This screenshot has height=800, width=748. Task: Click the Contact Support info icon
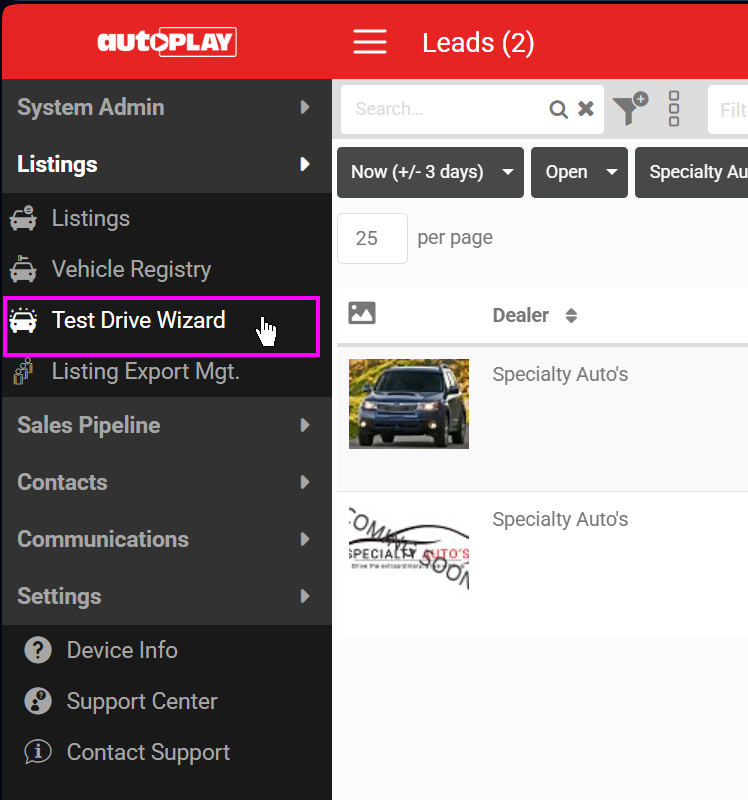(38, 752)
